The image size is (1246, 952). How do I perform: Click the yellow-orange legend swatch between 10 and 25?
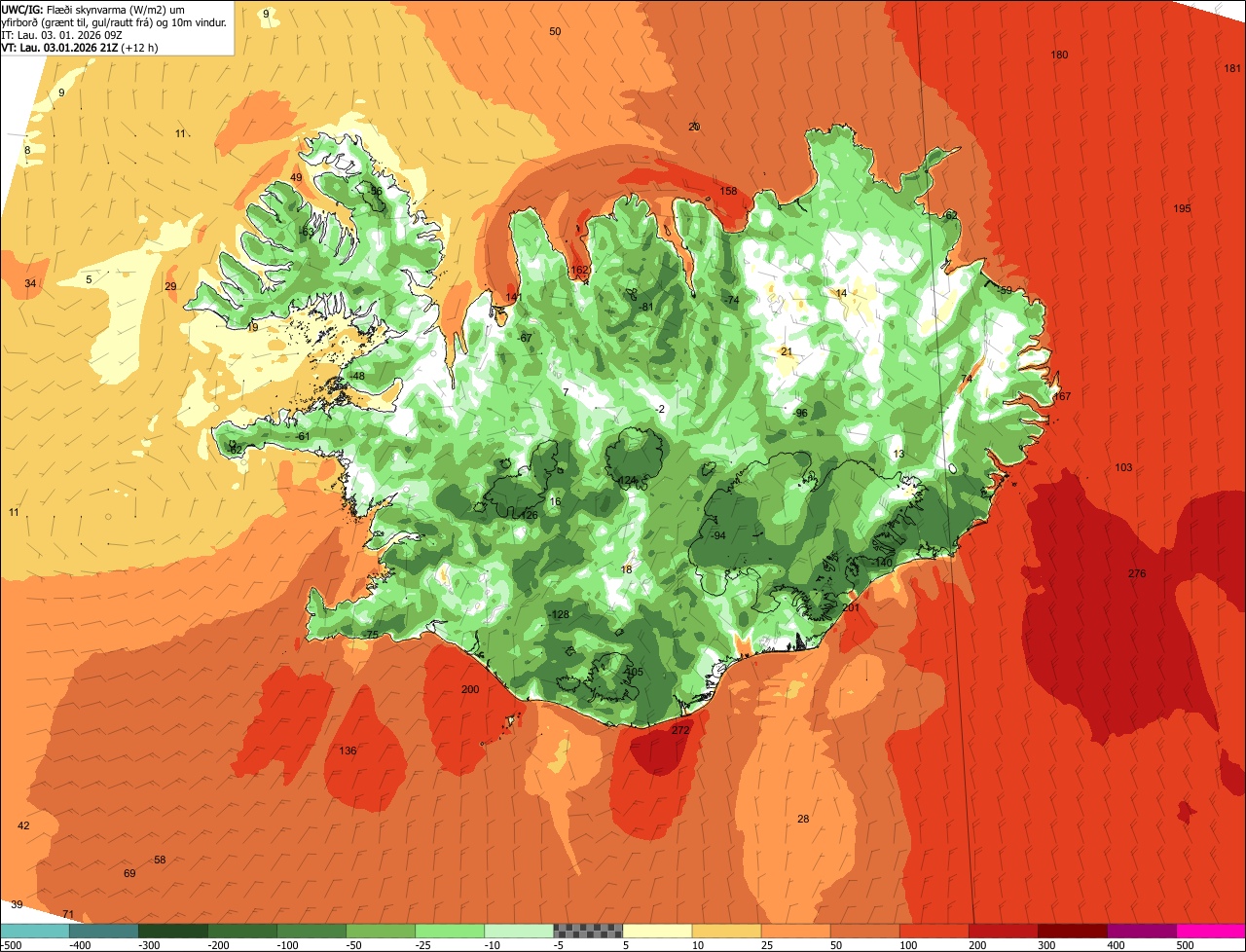point(727,931)
